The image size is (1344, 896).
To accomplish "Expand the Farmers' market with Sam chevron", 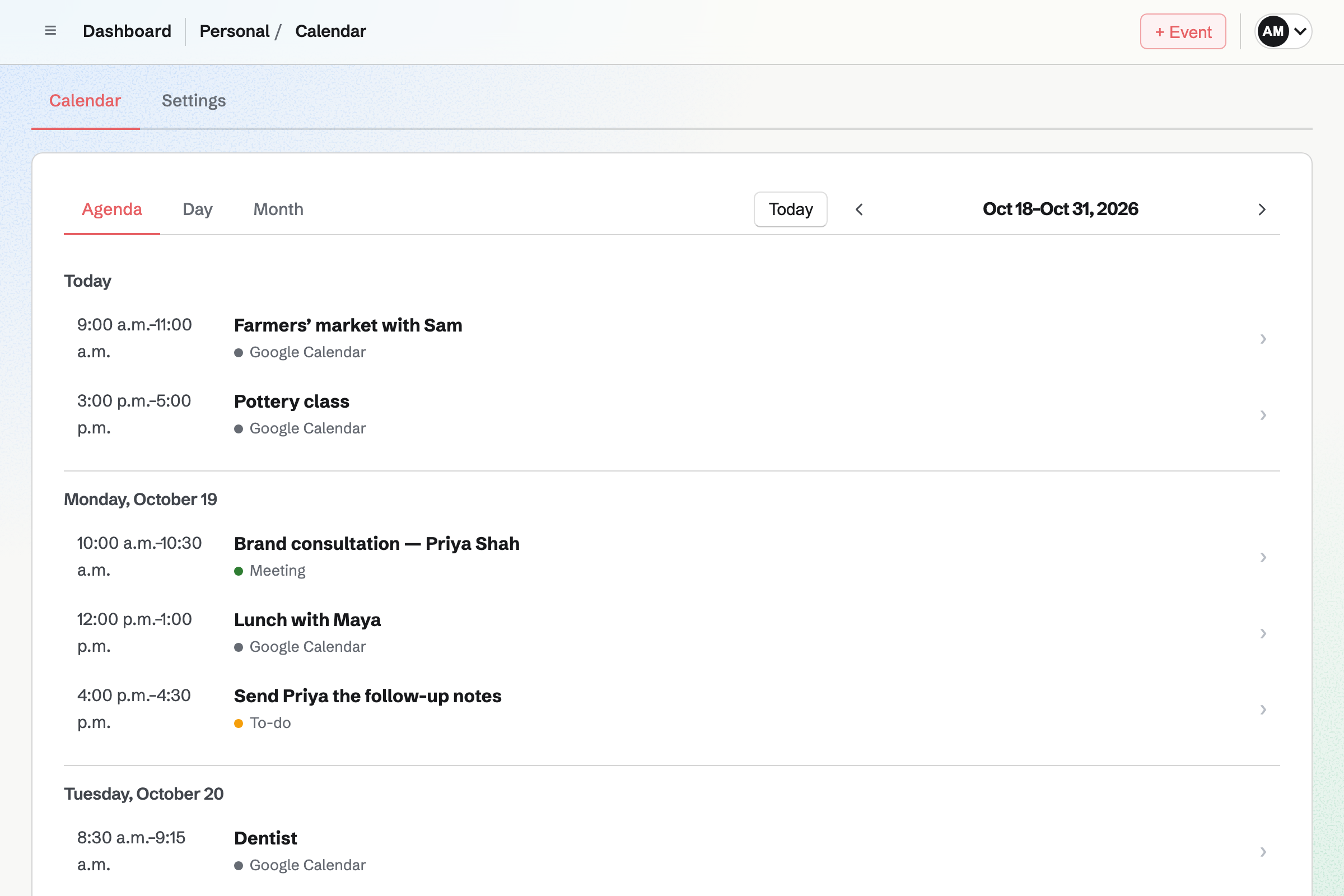I will click(1263, 339).
